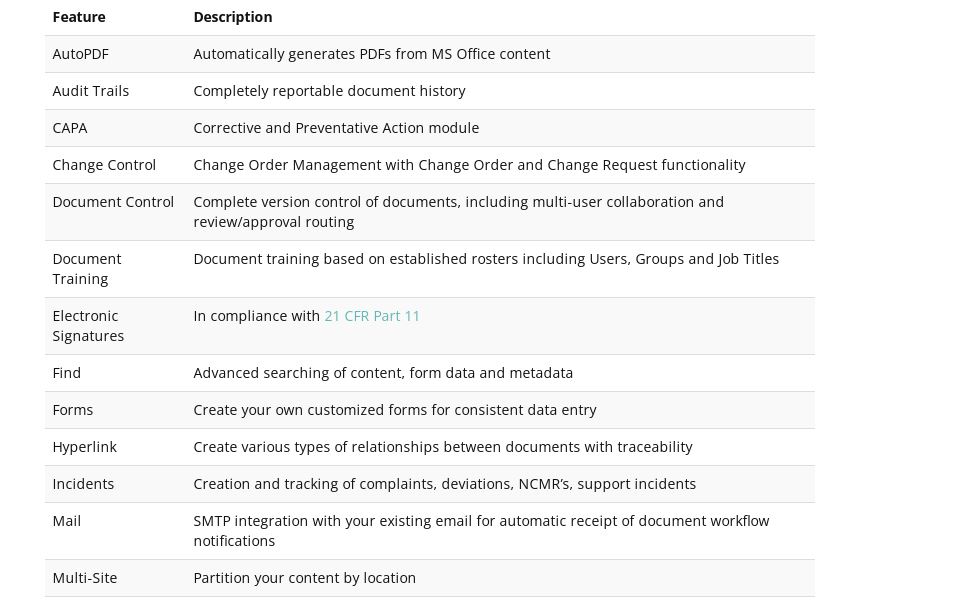Open the 21 CFR Part 11 link
The image size is (958, 600).
point(372,316)
